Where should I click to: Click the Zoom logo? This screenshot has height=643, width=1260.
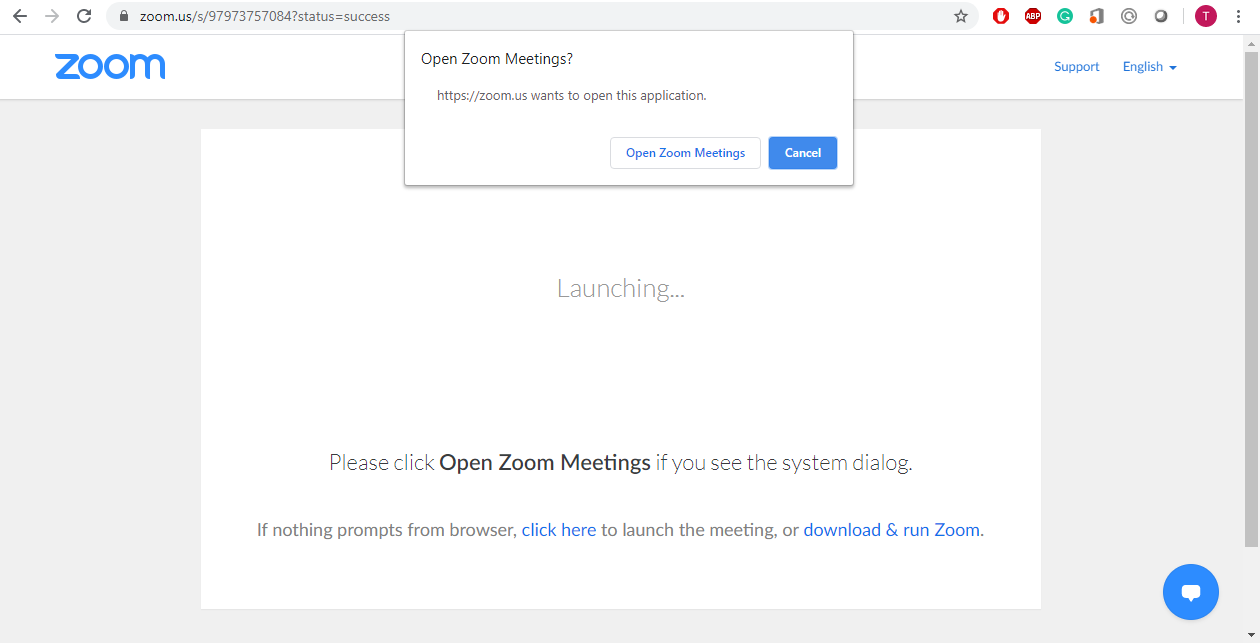tap(110, 66)
